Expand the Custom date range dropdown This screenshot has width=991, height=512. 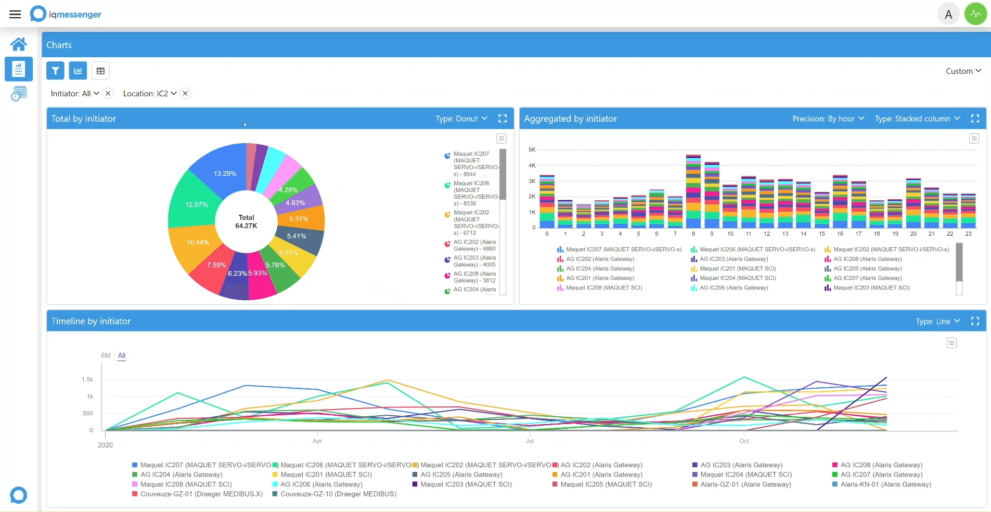coord(963,71)
